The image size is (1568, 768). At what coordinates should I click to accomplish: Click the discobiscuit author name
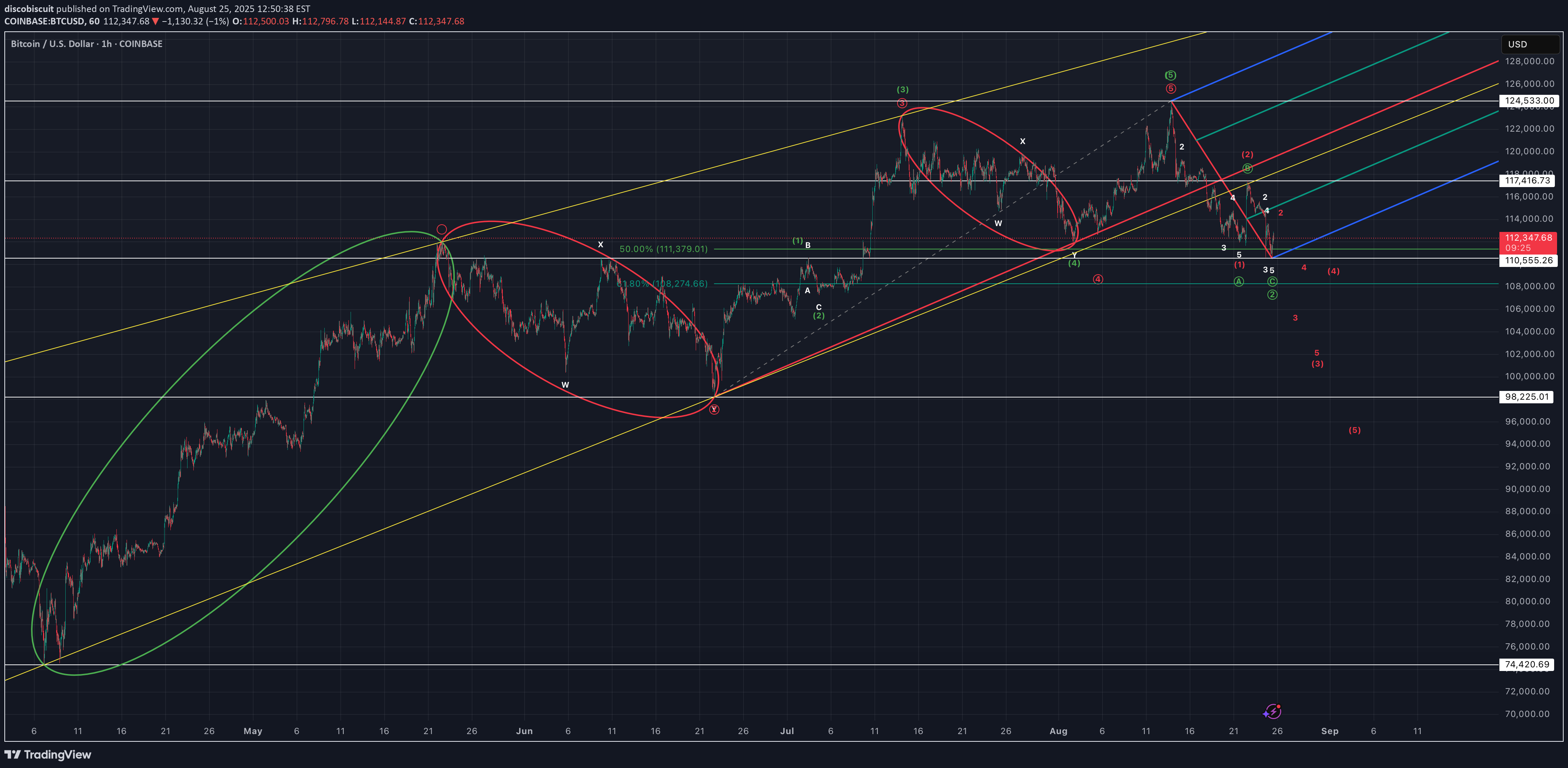click(x=28, y=8)
